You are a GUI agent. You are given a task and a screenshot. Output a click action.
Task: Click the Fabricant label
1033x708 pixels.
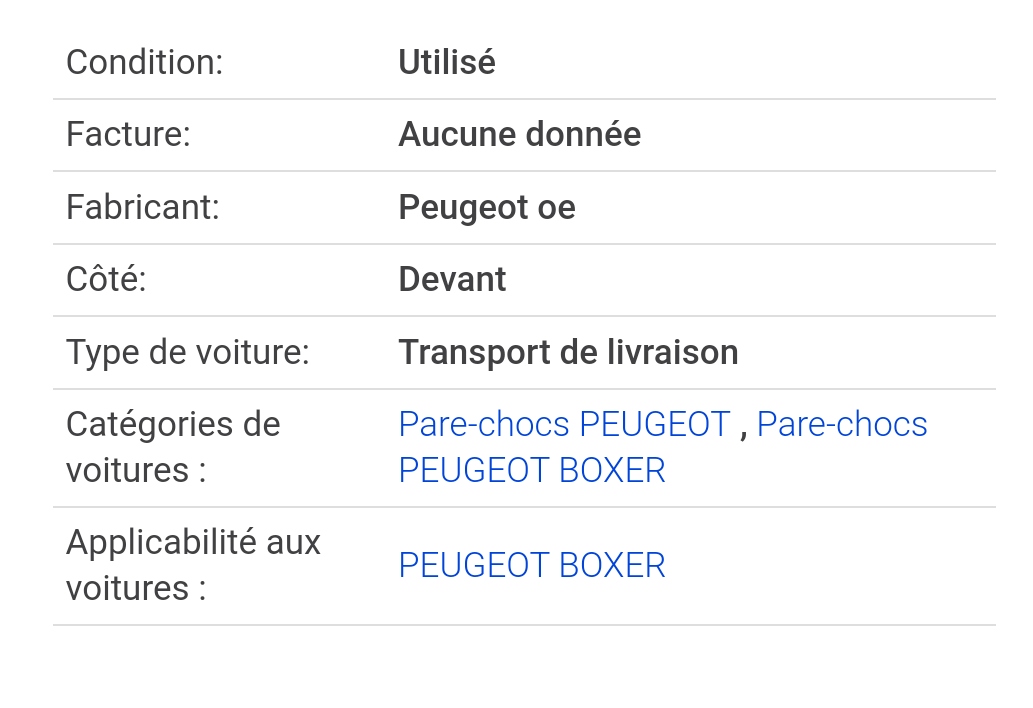click(x=142, y=207)
